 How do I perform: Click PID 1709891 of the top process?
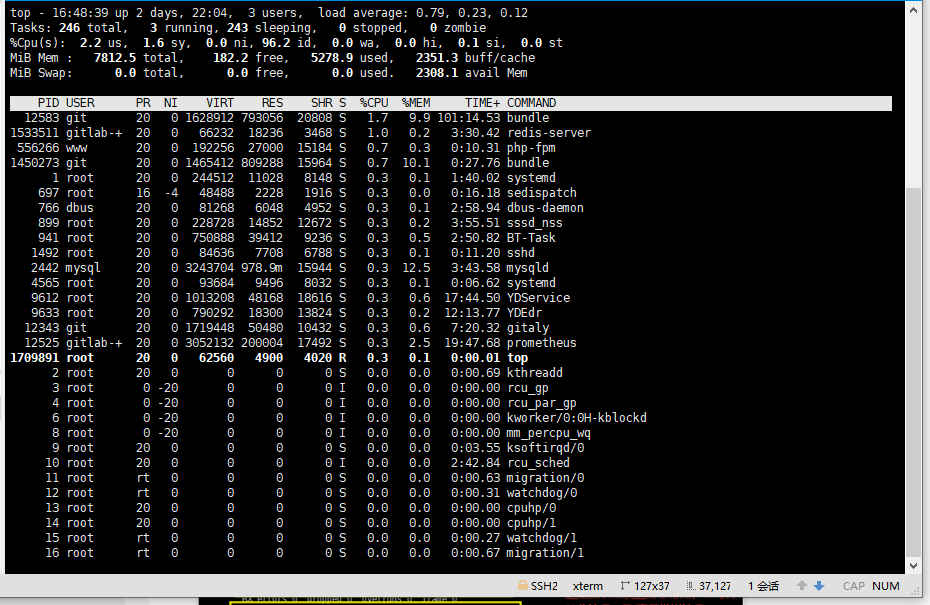34,358
